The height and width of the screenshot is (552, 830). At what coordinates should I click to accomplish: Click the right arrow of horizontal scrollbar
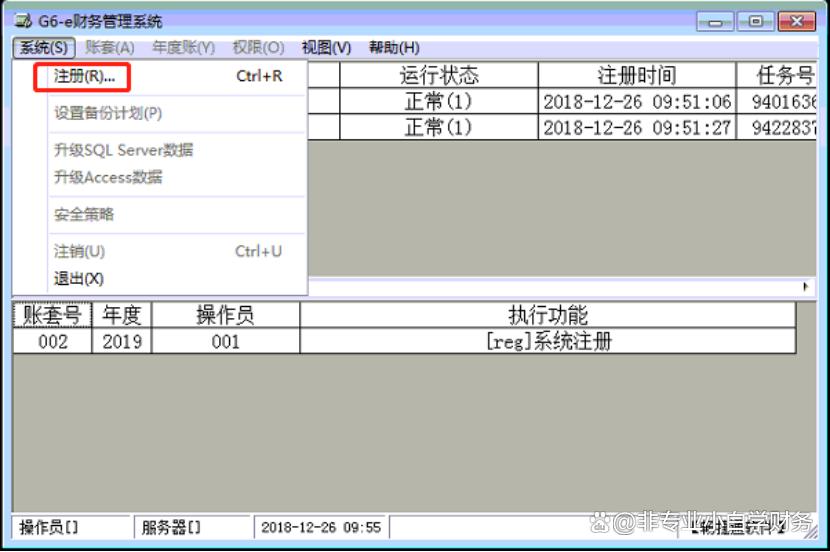point(805,286)
